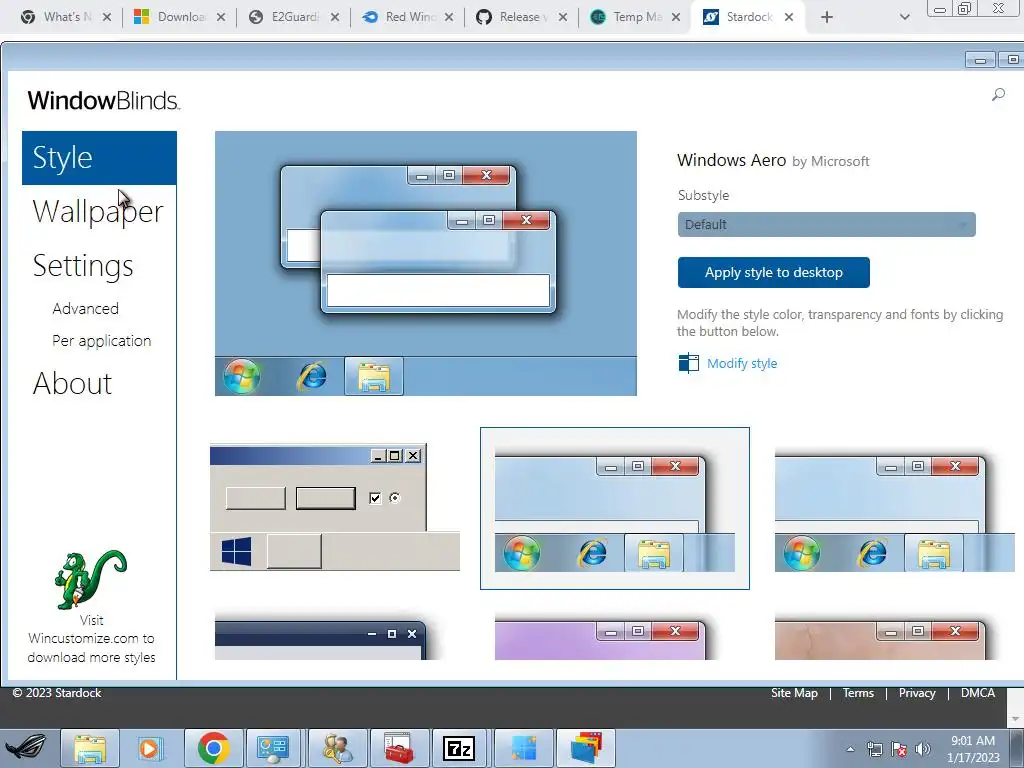Viewport: 1024px width, 768px height.
Task: Open the user accounts taskbar icon
Action: (338, 748)
